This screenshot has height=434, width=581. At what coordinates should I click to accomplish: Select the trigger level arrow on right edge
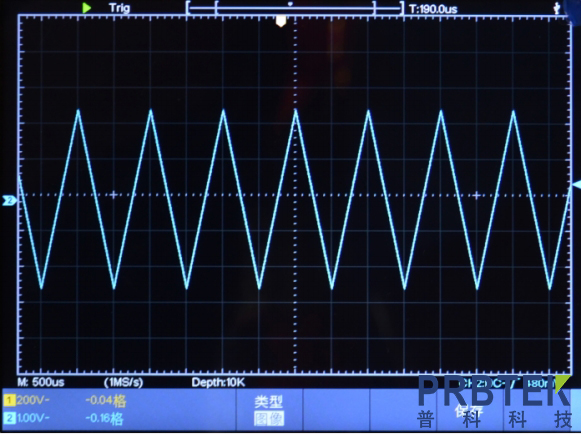pos(577,185)
